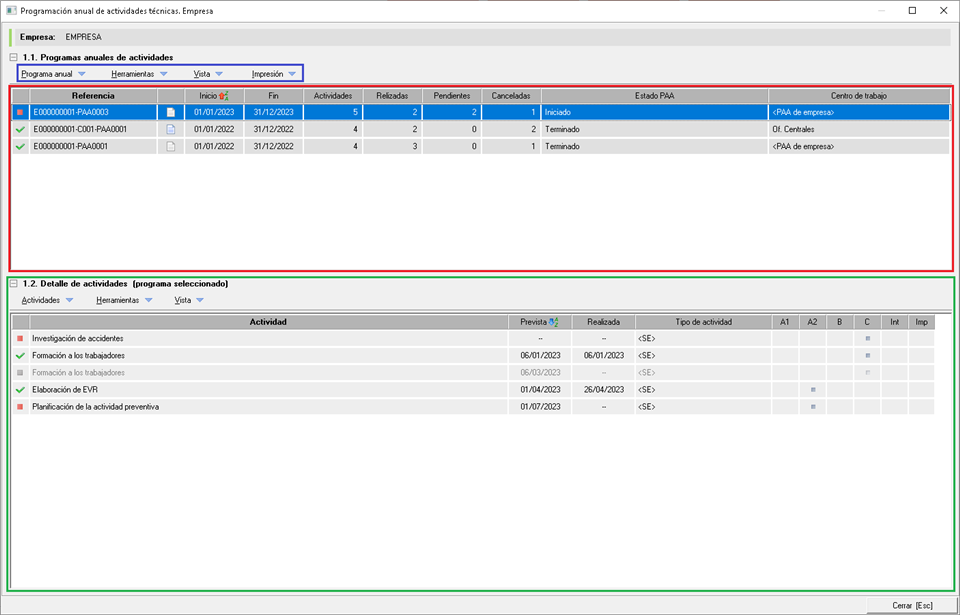Open the Actividades menu in detail section
The height and width of the screenshot is (615, 960).
point(48,300)
